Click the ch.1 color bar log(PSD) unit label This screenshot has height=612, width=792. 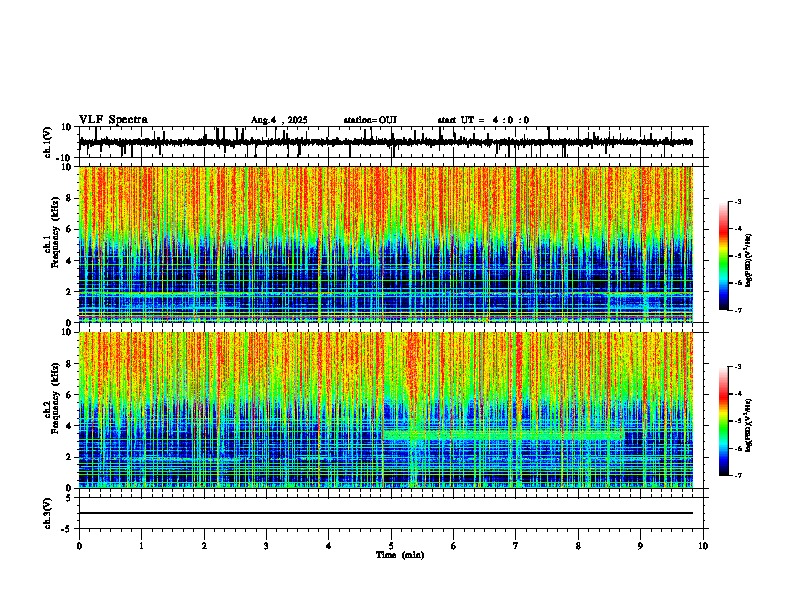pyautogui.click(x=748, y=260)
